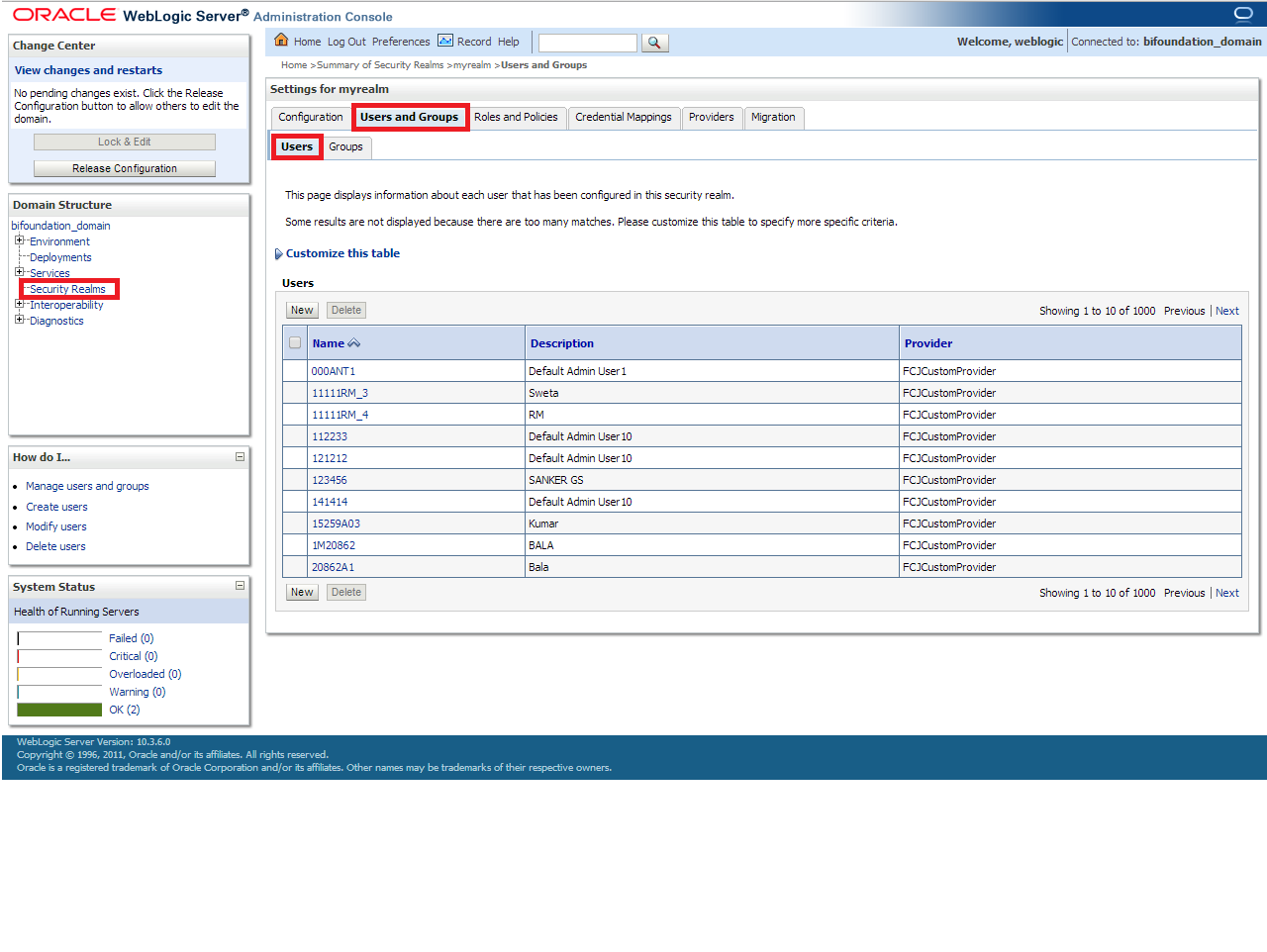1267x952 pixels.
Task: Expand the Services tree node
Action: (x=19, y=272)
